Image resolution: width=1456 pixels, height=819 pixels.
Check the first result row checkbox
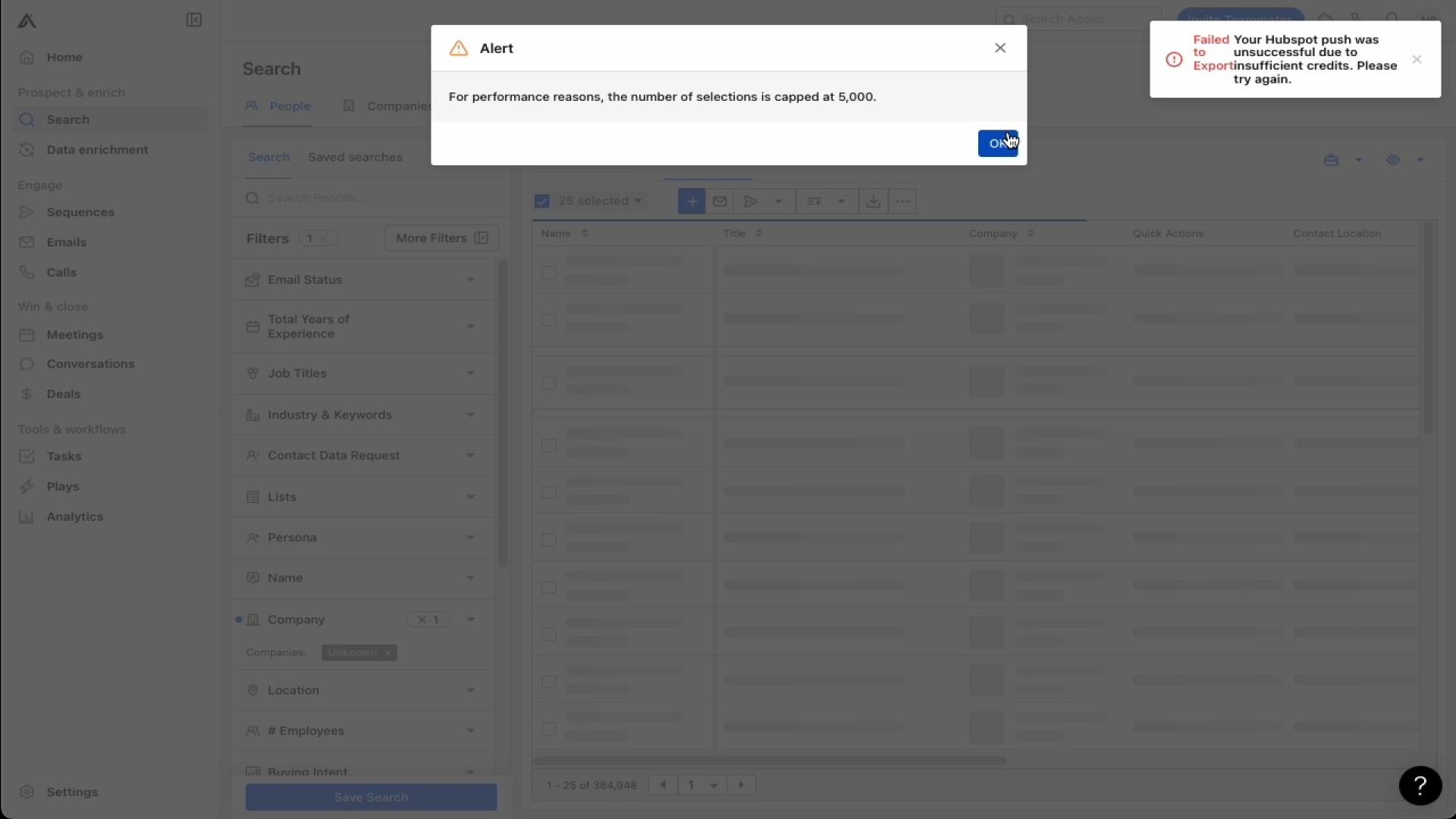coord(549,272)
